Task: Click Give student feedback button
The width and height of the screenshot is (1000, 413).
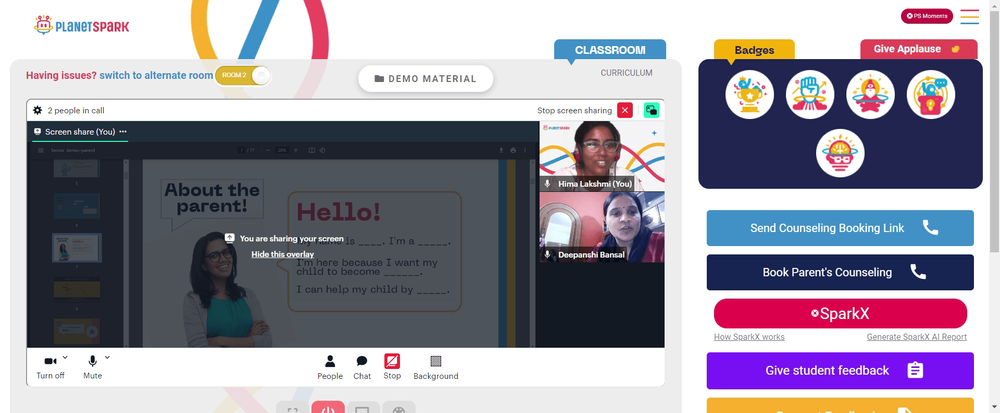Action: click(x=840, y=370)
